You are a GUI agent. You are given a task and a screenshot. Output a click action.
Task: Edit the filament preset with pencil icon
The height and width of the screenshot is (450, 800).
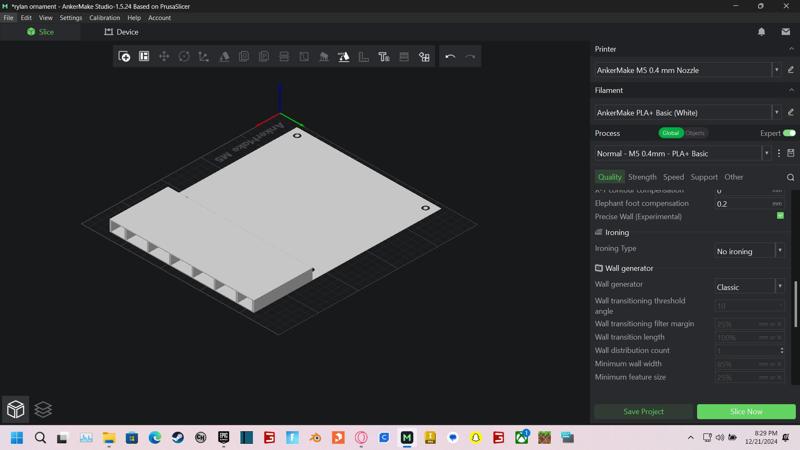790,112
